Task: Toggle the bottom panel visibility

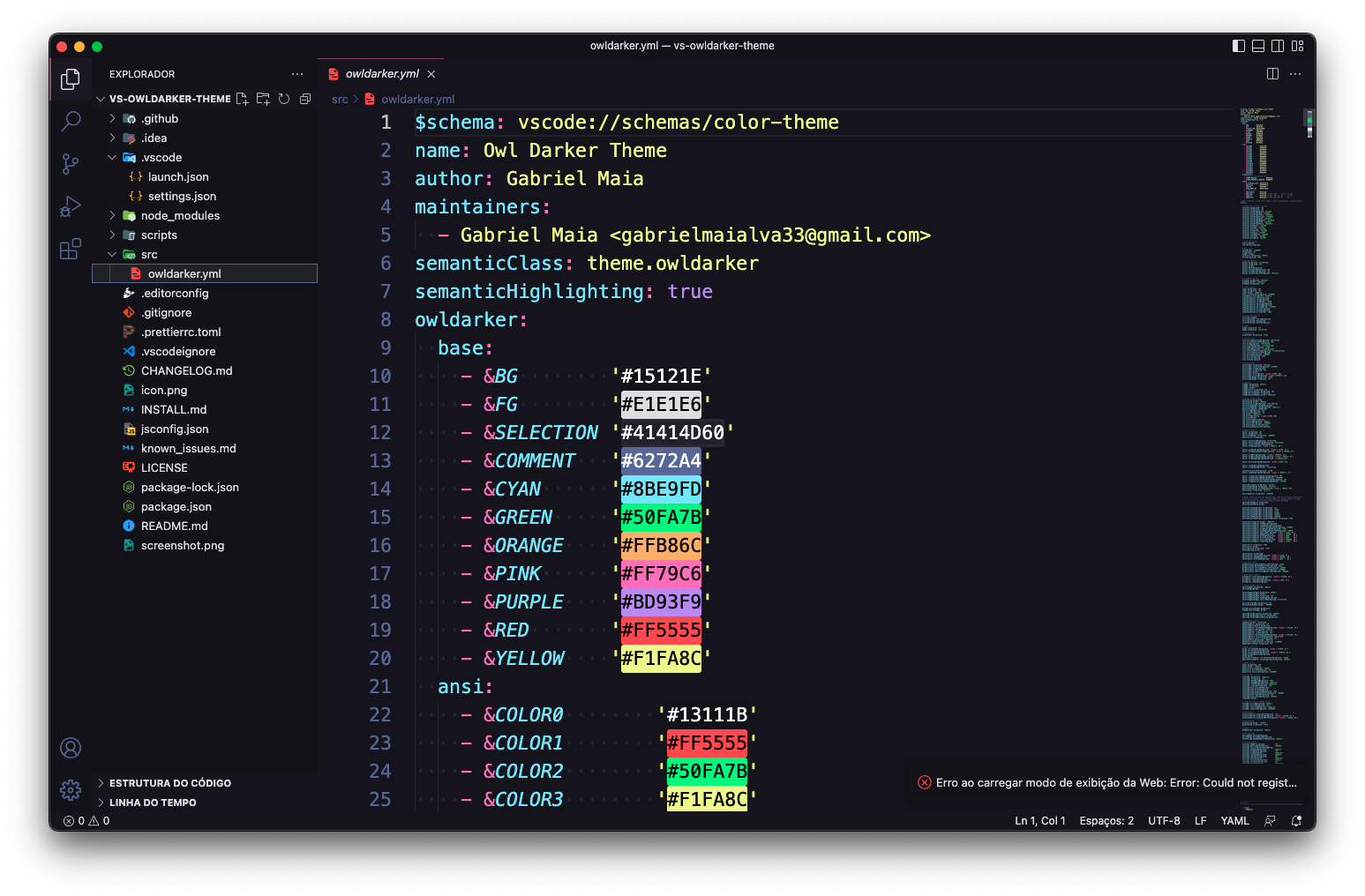Action: [1258, 46]
